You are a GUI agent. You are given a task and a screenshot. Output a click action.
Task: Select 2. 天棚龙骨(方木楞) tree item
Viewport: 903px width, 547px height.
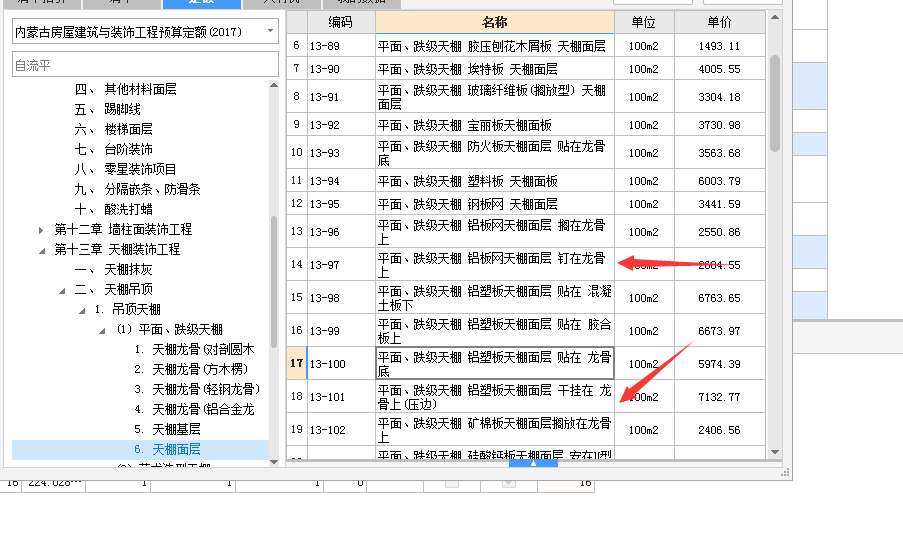pyautogui.click(x=191, y=369)
